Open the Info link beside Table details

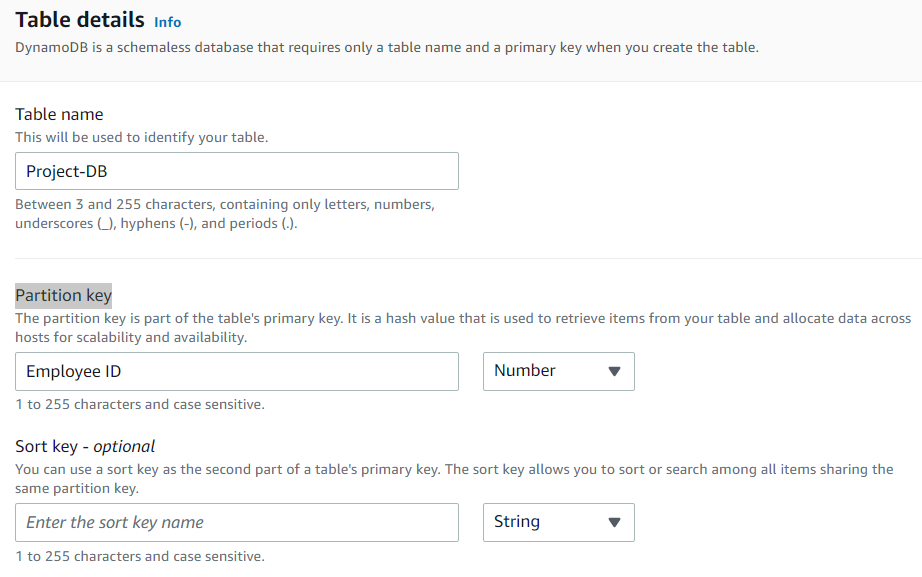(167, 22)
